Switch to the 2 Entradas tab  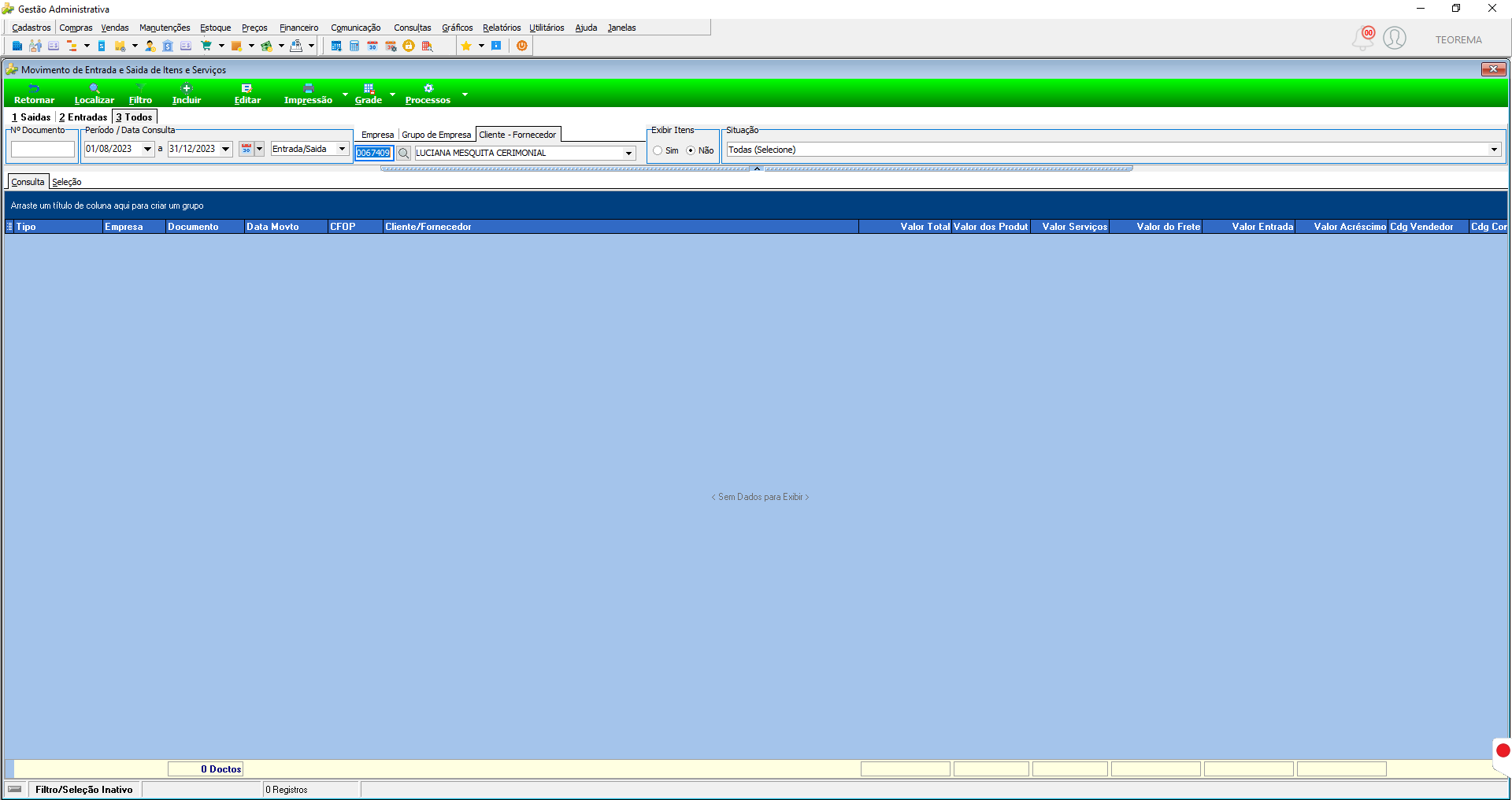point(83,117)
